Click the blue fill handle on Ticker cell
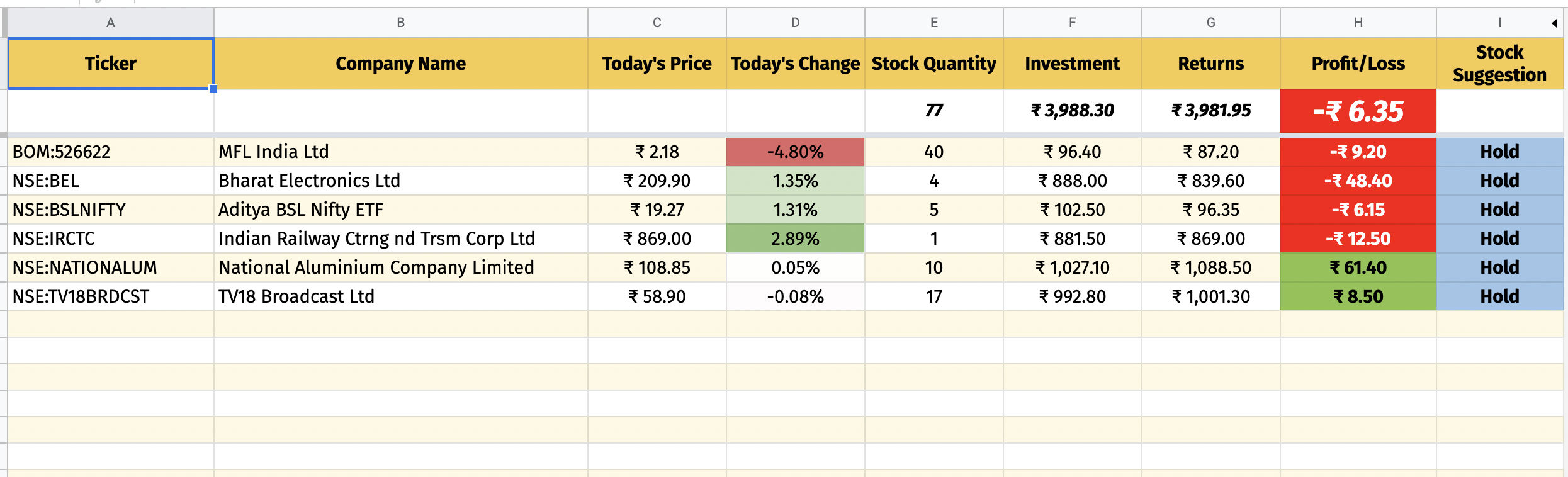This screenshot has width=1568, height=477. pyautogui.click(x=213, y=89)
